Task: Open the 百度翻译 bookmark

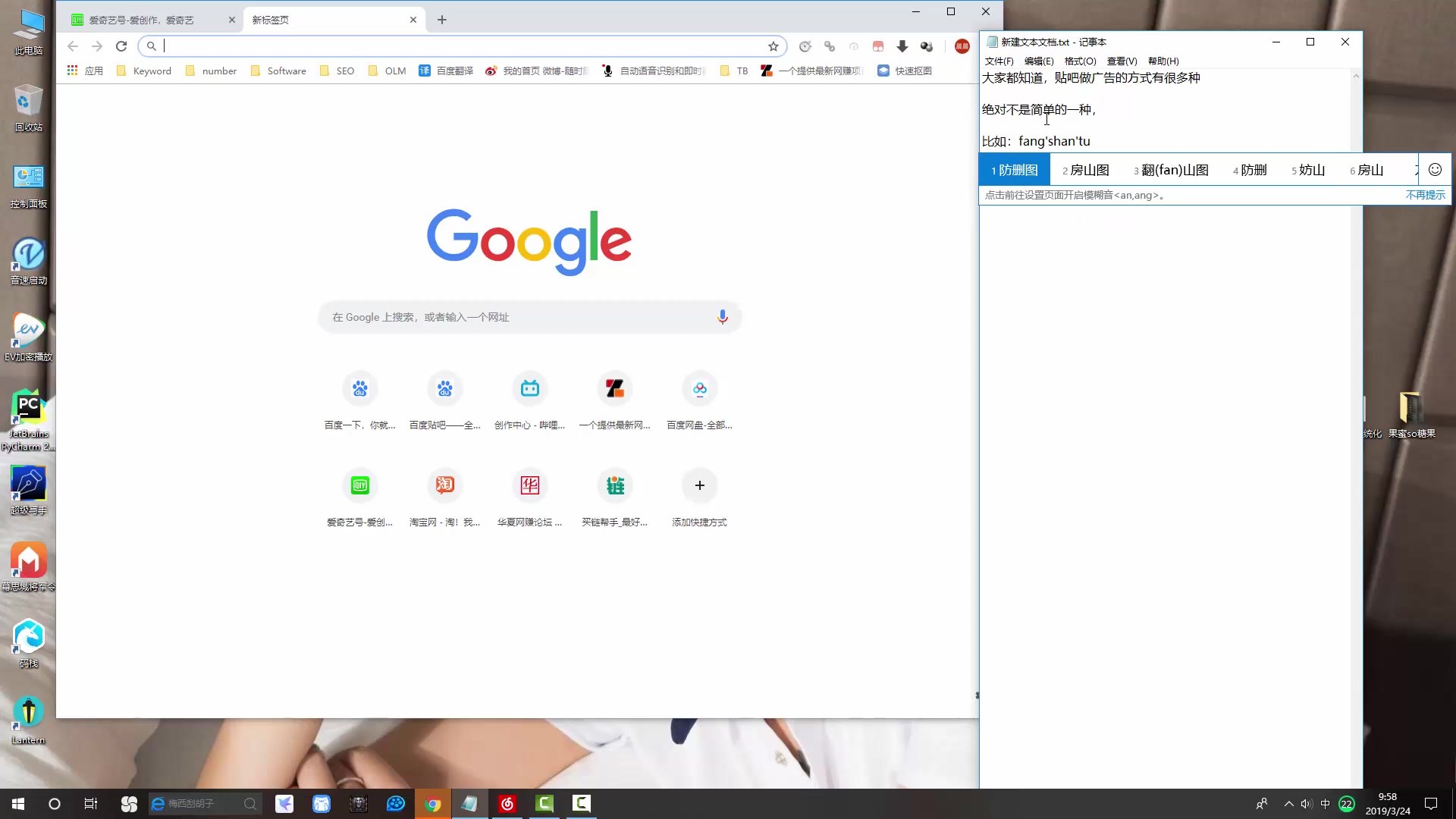Action: (x=446, y=71)
